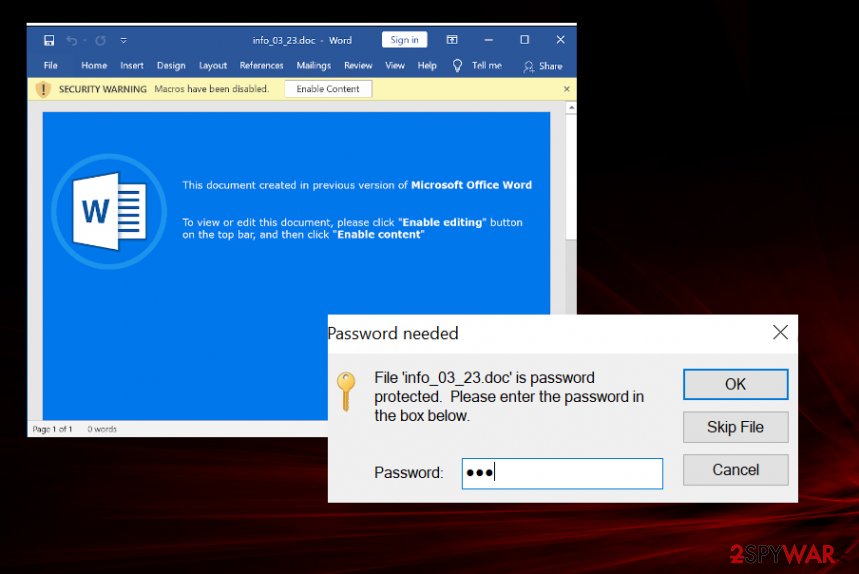Click the Redo icon in quick access toolbar

(100, 41)
